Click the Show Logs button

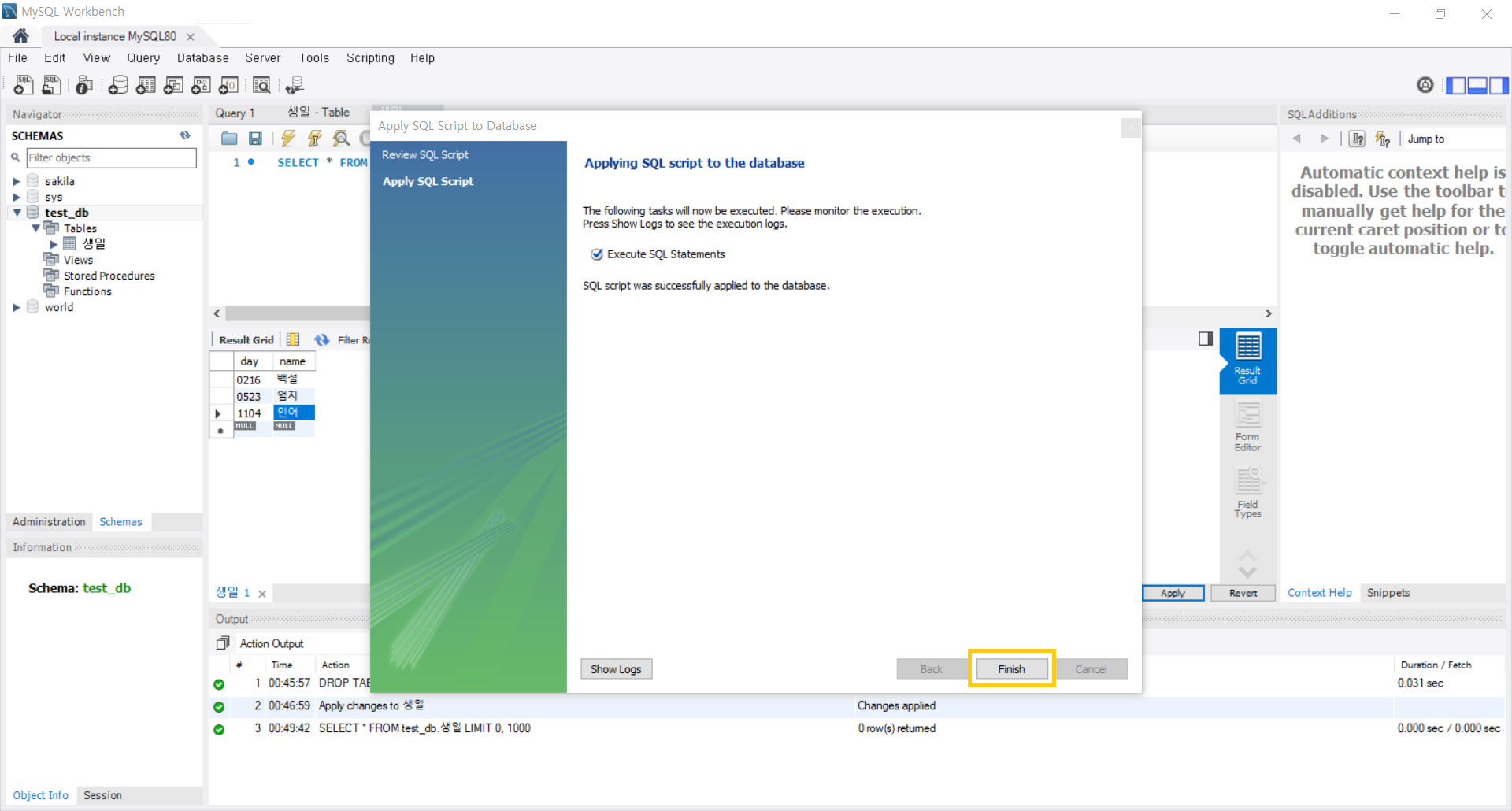(616, 669)
